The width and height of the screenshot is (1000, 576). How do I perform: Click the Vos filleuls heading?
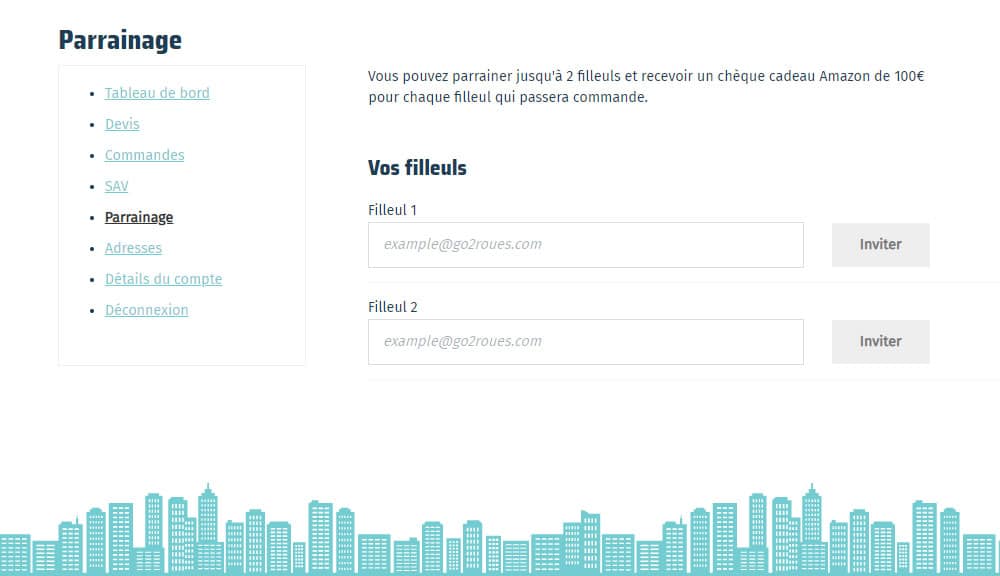[x=417, y=168]
